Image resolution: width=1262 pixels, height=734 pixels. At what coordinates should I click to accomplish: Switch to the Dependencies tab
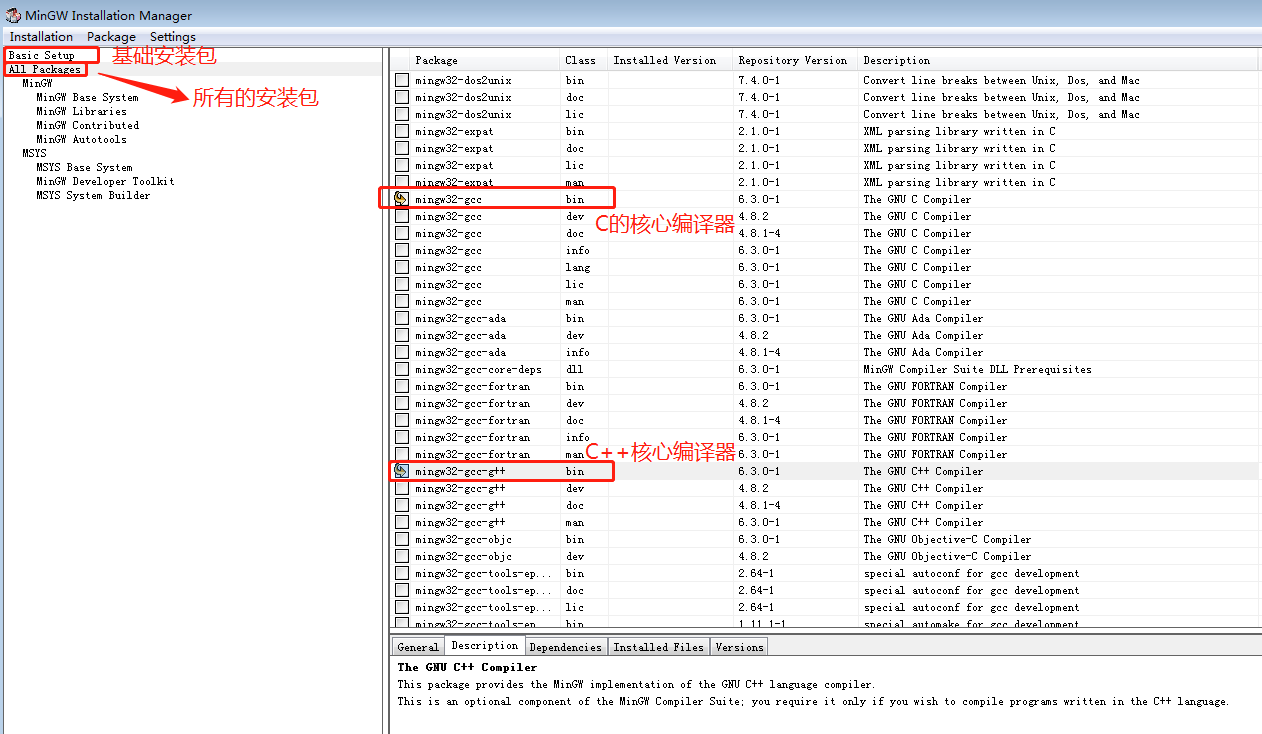[x=565, y=647]
